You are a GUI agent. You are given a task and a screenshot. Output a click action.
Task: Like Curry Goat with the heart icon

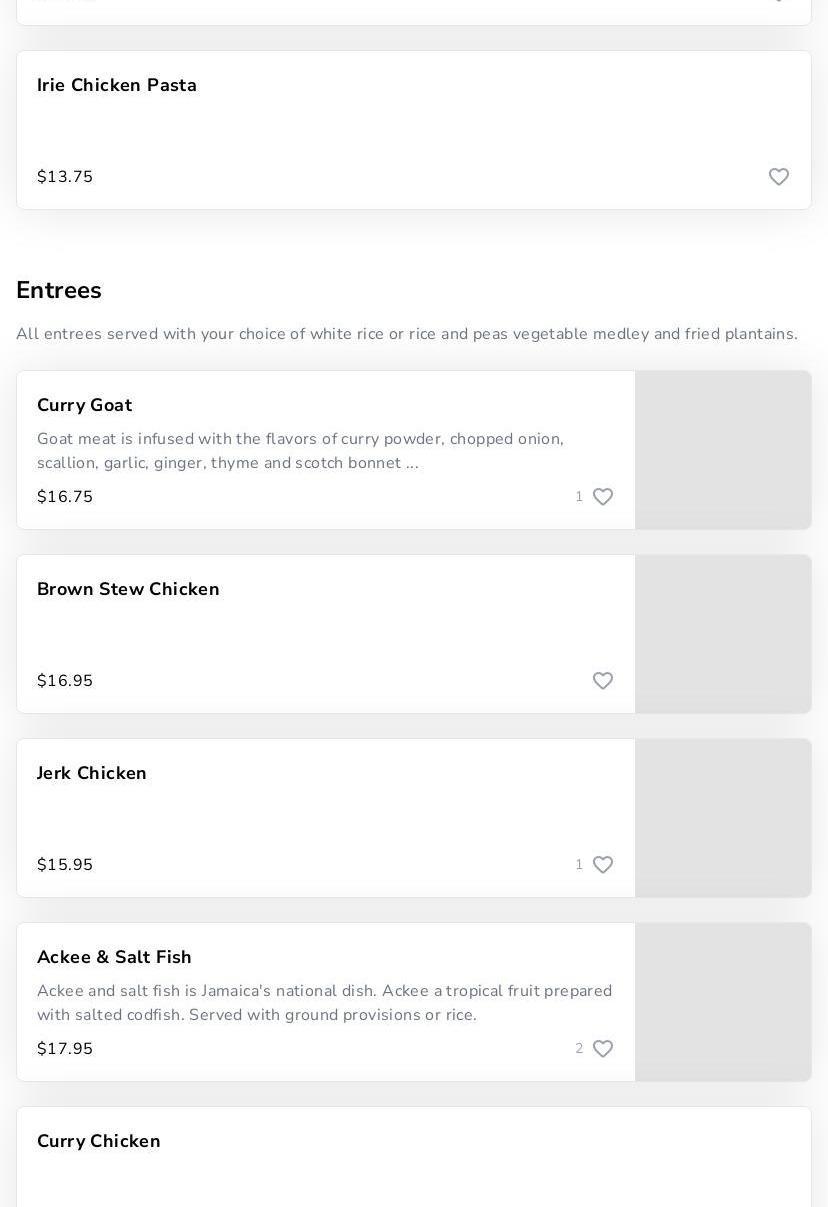pos(602,497)
